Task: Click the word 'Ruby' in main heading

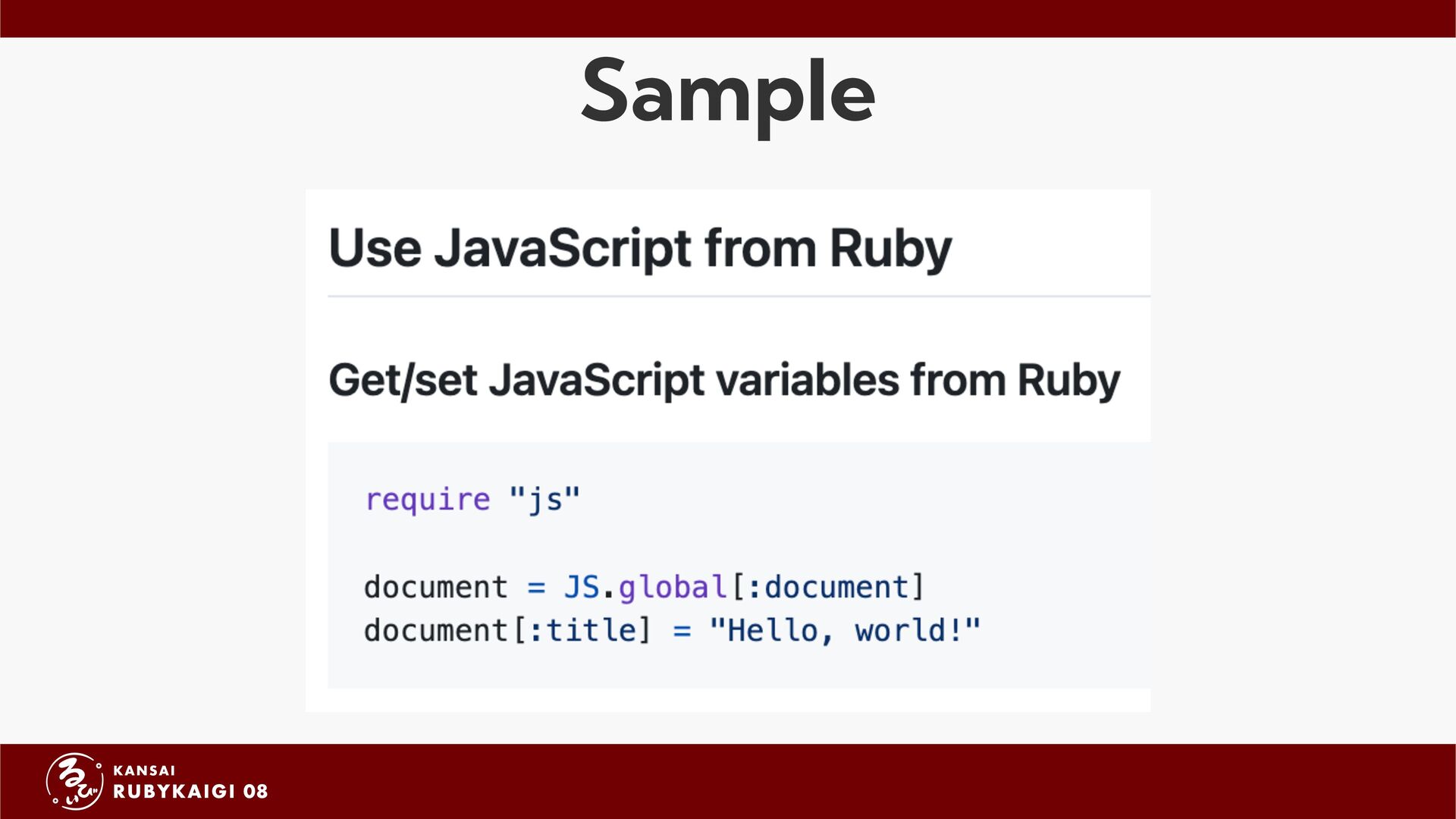Action: coord(890,248)
